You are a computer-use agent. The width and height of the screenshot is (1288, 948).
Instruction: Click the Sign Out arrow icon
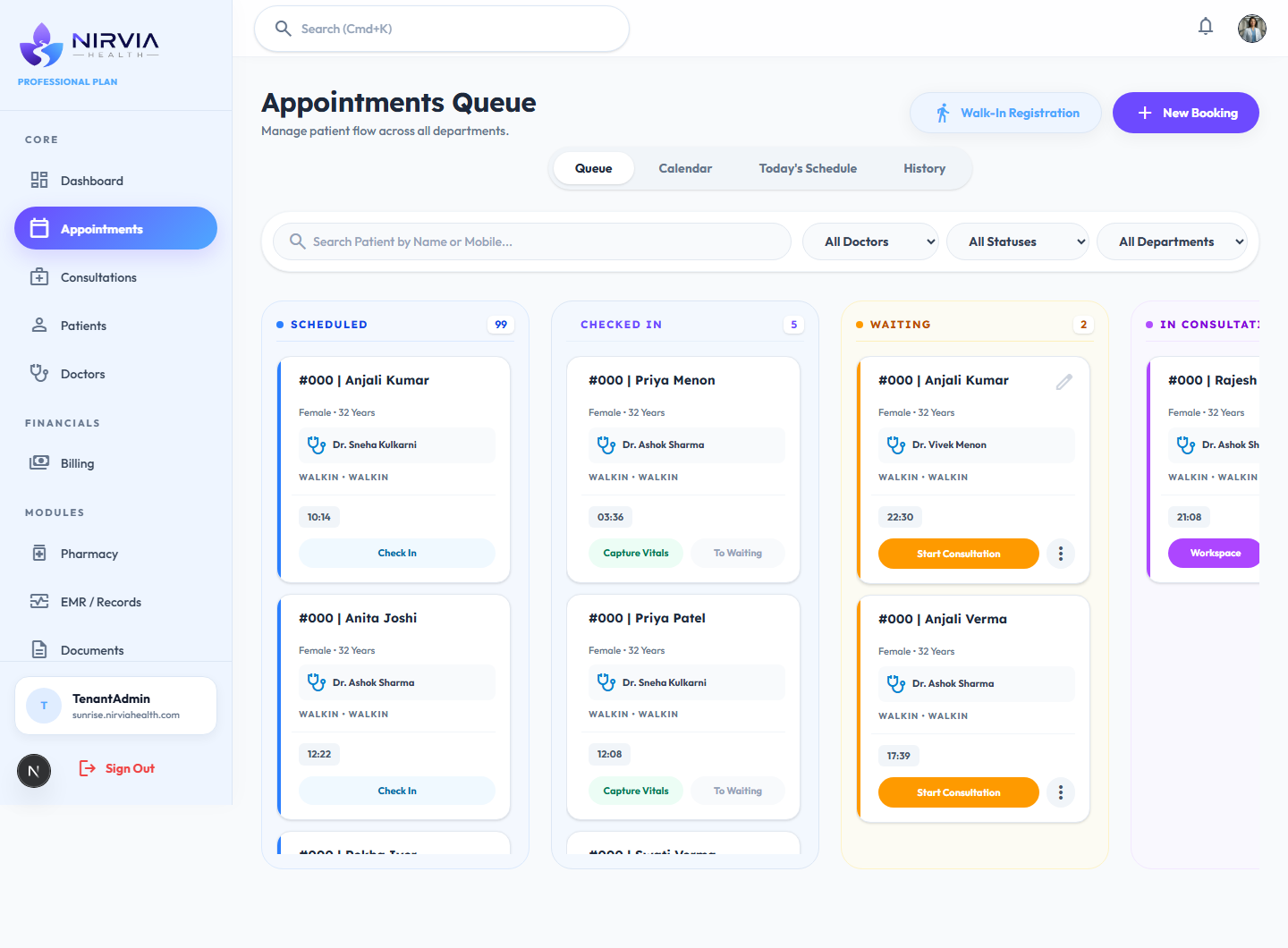[88, 768]
